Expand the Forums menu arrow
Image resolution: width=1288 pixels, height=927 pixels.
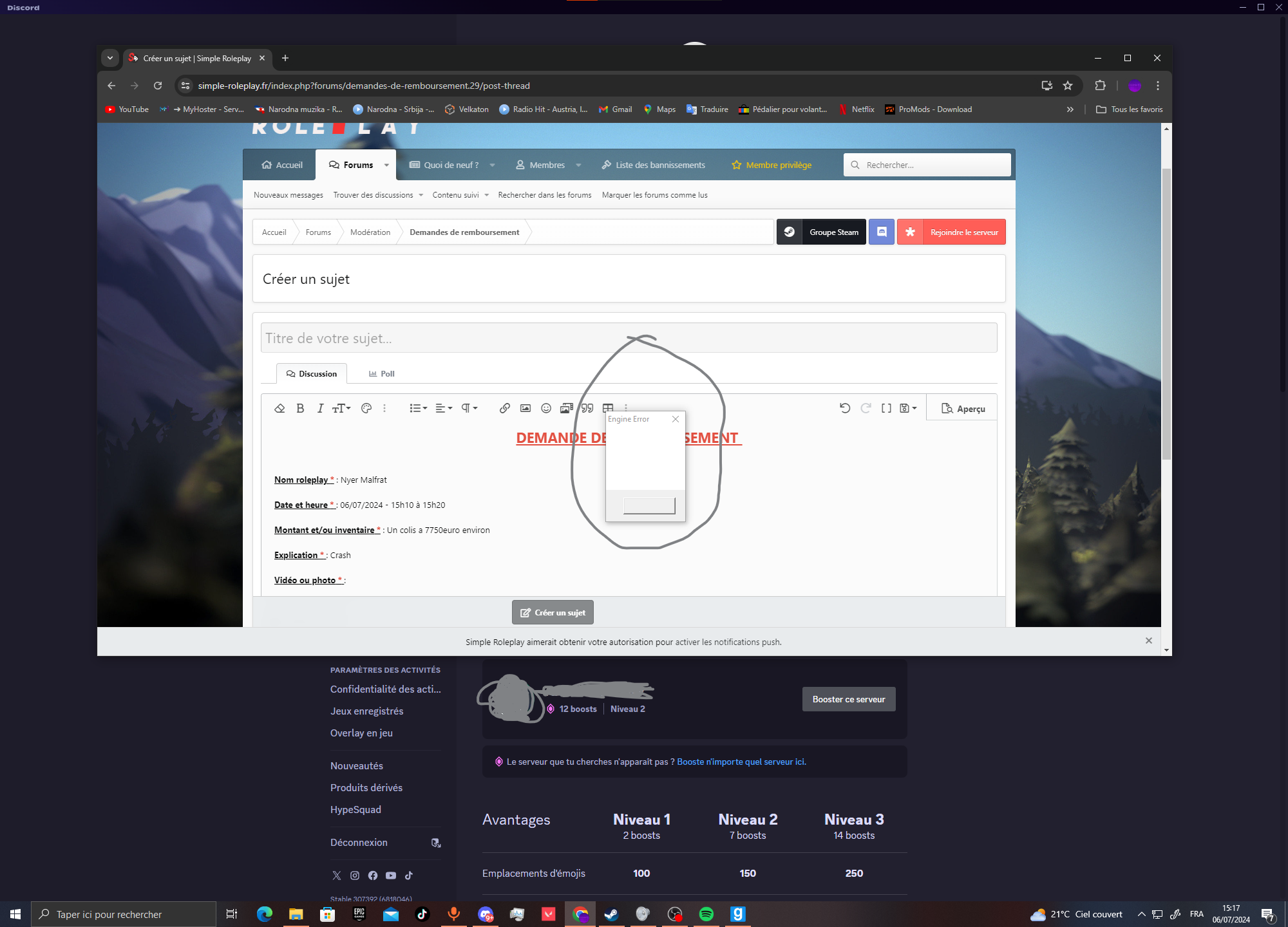coord(386,165)
